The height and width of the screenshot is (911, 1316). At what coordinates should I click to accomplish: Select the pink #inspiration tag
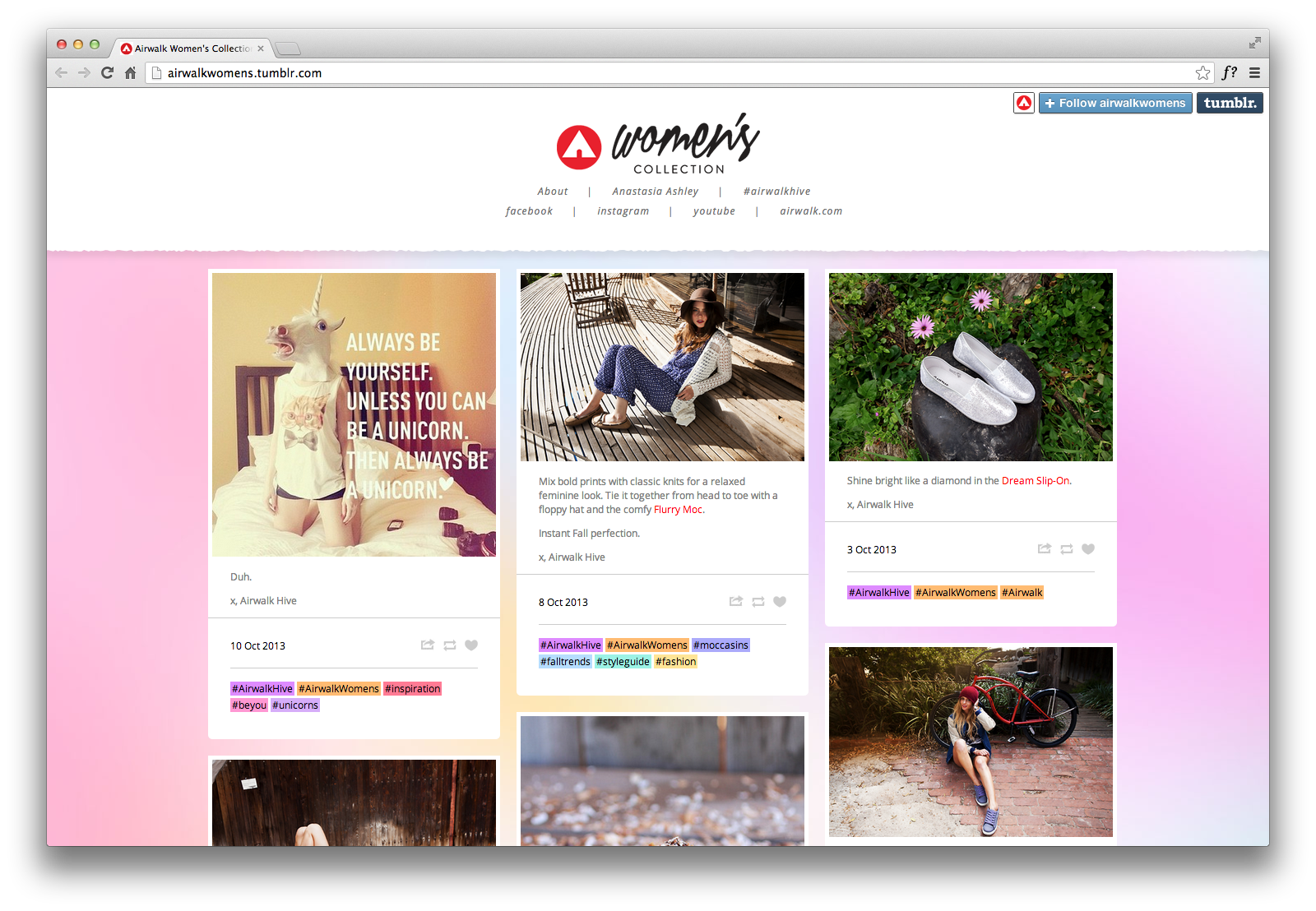412,689
